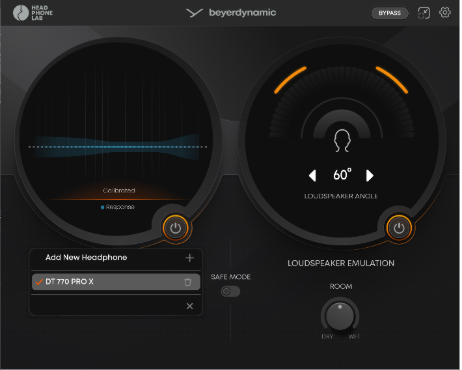This screenshot has height=370, width=462.
Task: Click the LOUDSPEAKER ANGLE label
Action: (341, 196)
